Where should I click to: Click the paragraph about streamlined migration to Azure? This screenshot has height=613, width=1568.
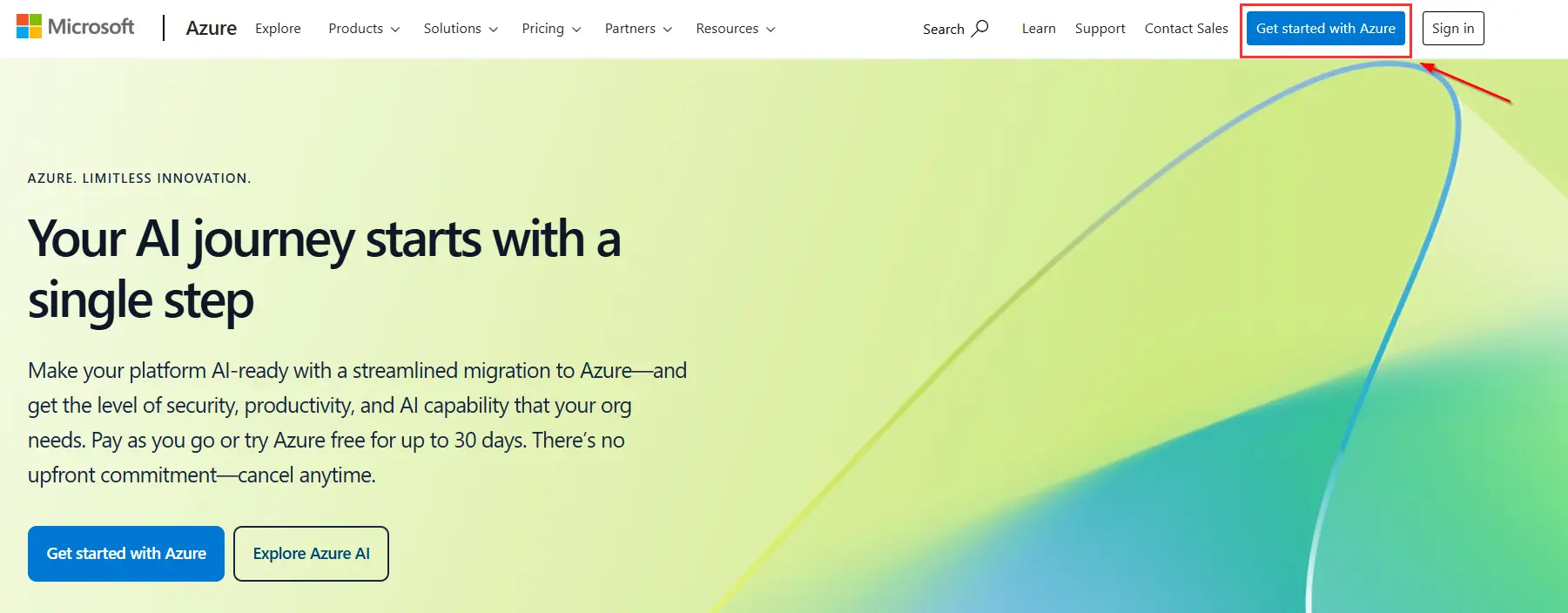coord(357,422)
